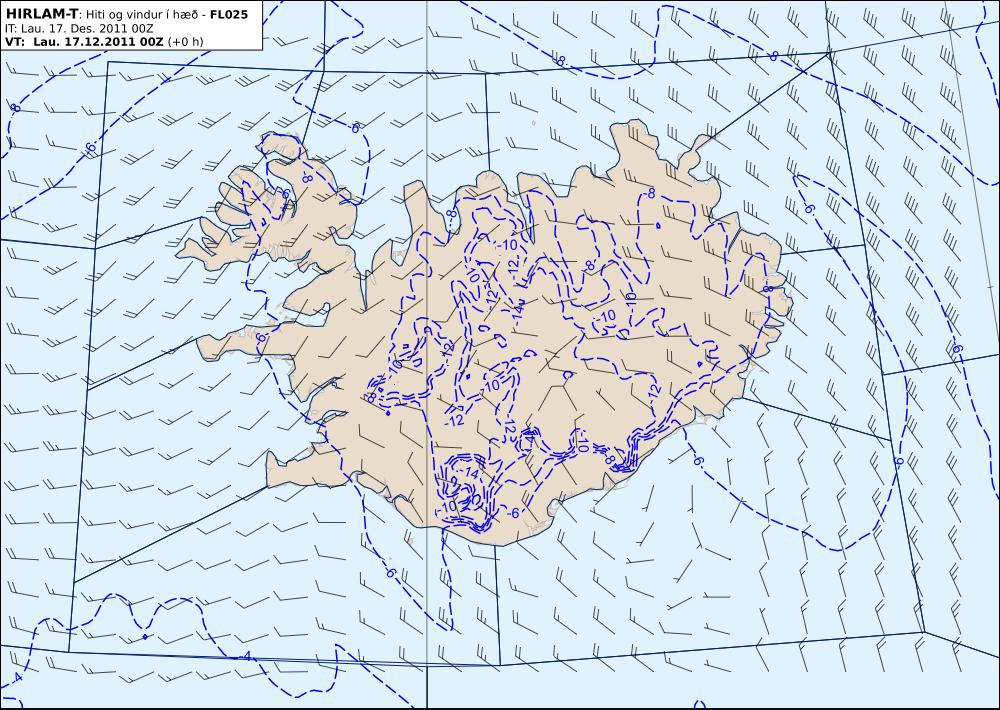Screen dimensions: 1000x710
Task: Click the FL025 flight level label
Action: 229,15
